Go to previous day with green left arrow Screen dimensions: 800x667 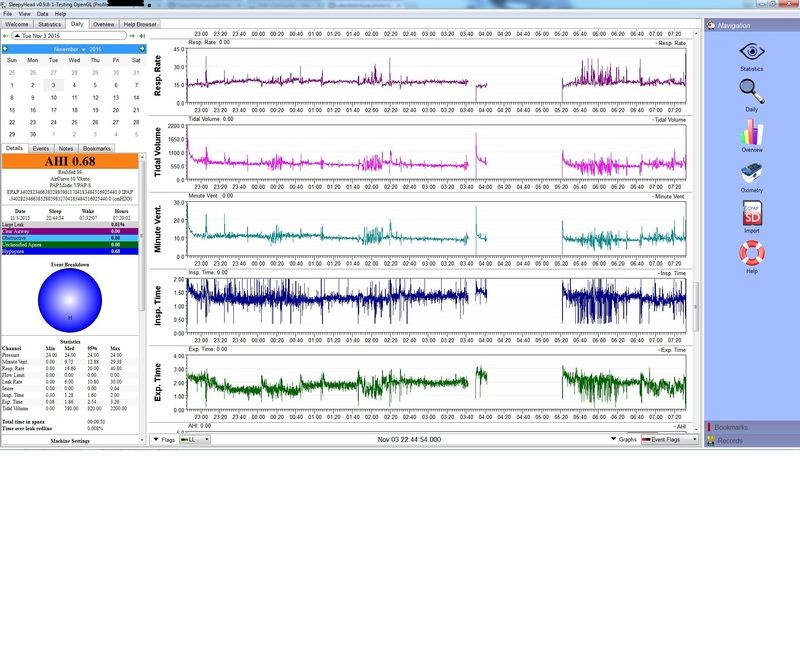click(x=5, y=35)
